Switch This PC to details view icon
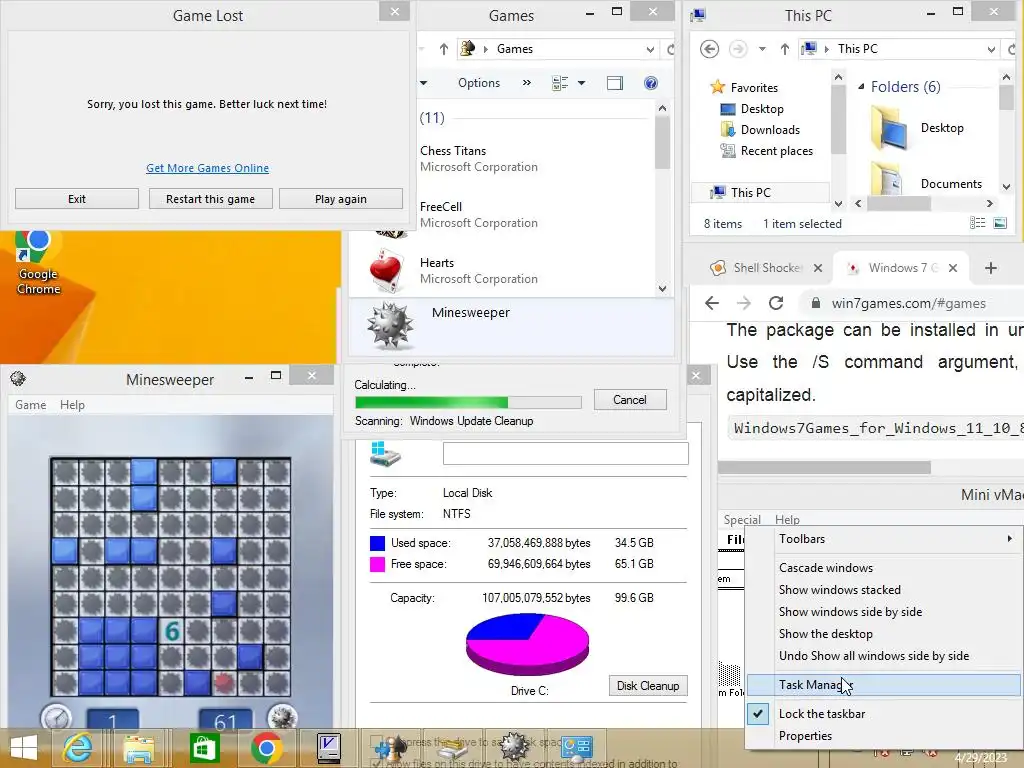 (x=978, y=223)
